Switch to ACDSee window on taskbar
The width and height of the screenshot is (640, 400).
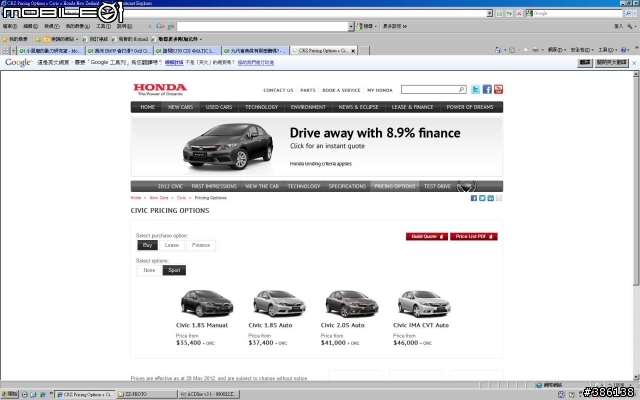209,394
